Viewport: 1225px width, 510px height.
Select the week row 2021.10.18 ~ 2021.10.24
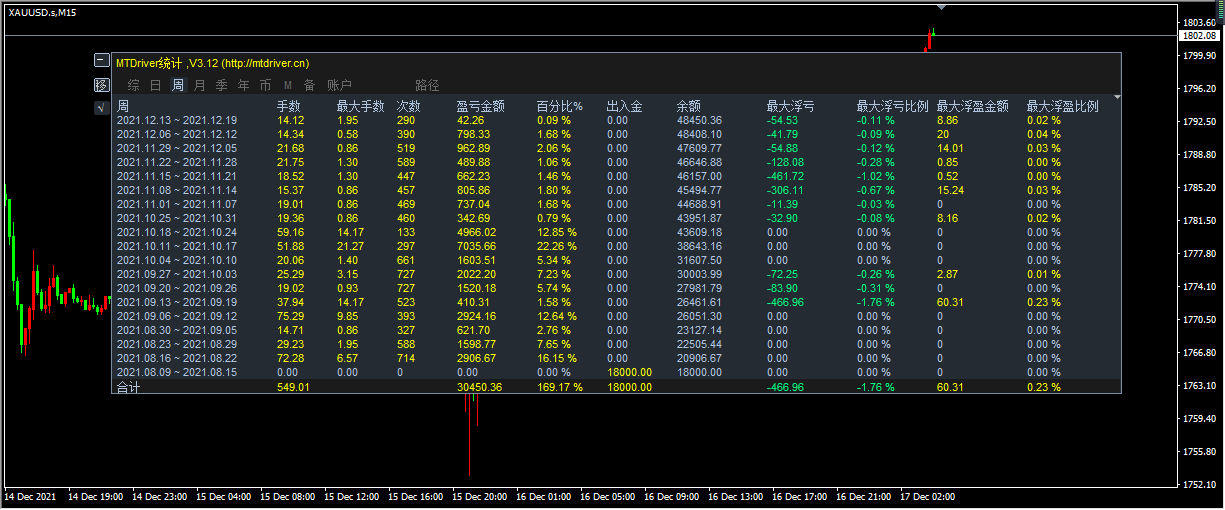click(616, 232)
